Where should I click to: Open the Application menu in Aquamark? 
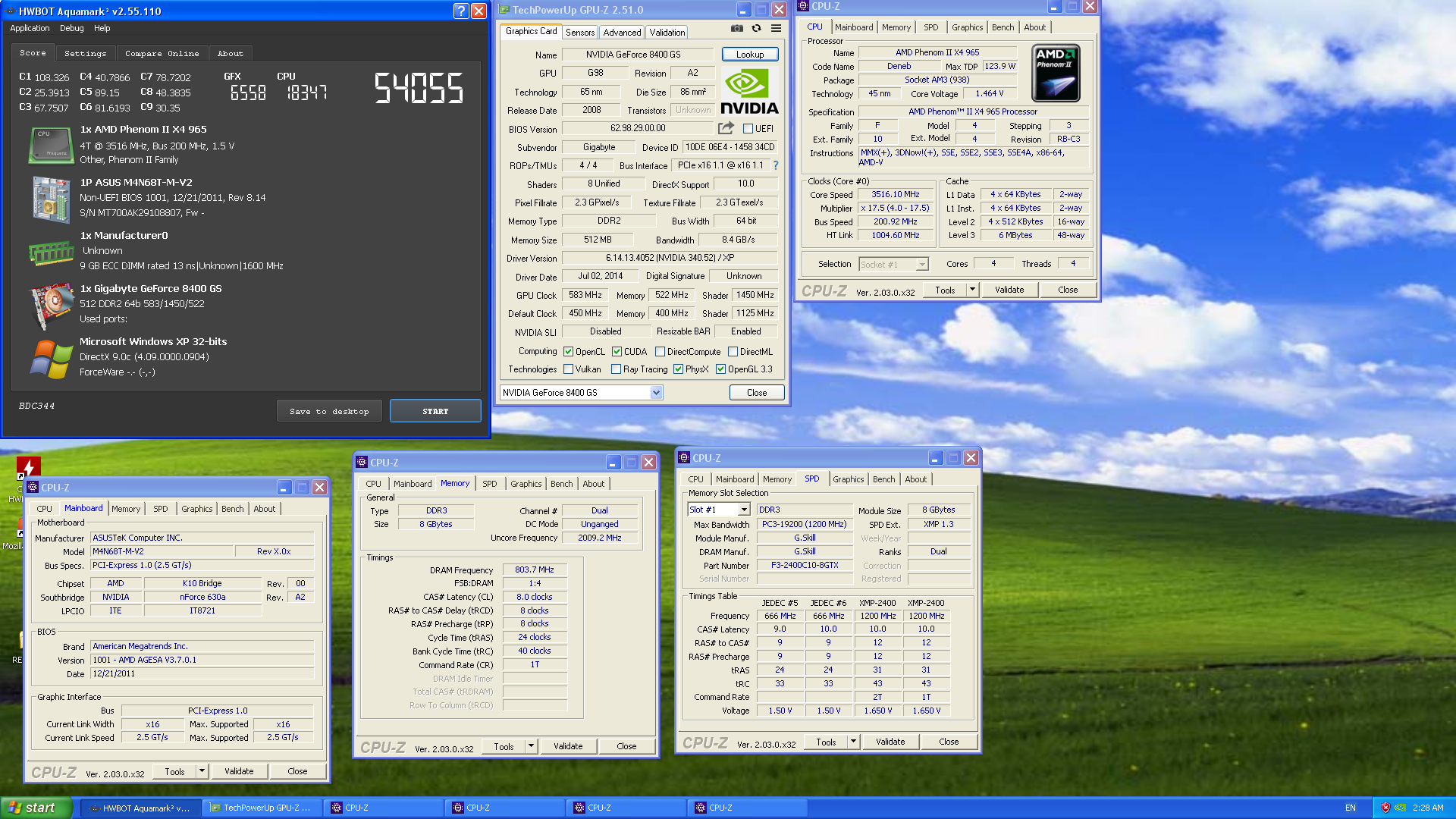coord(30,28)
